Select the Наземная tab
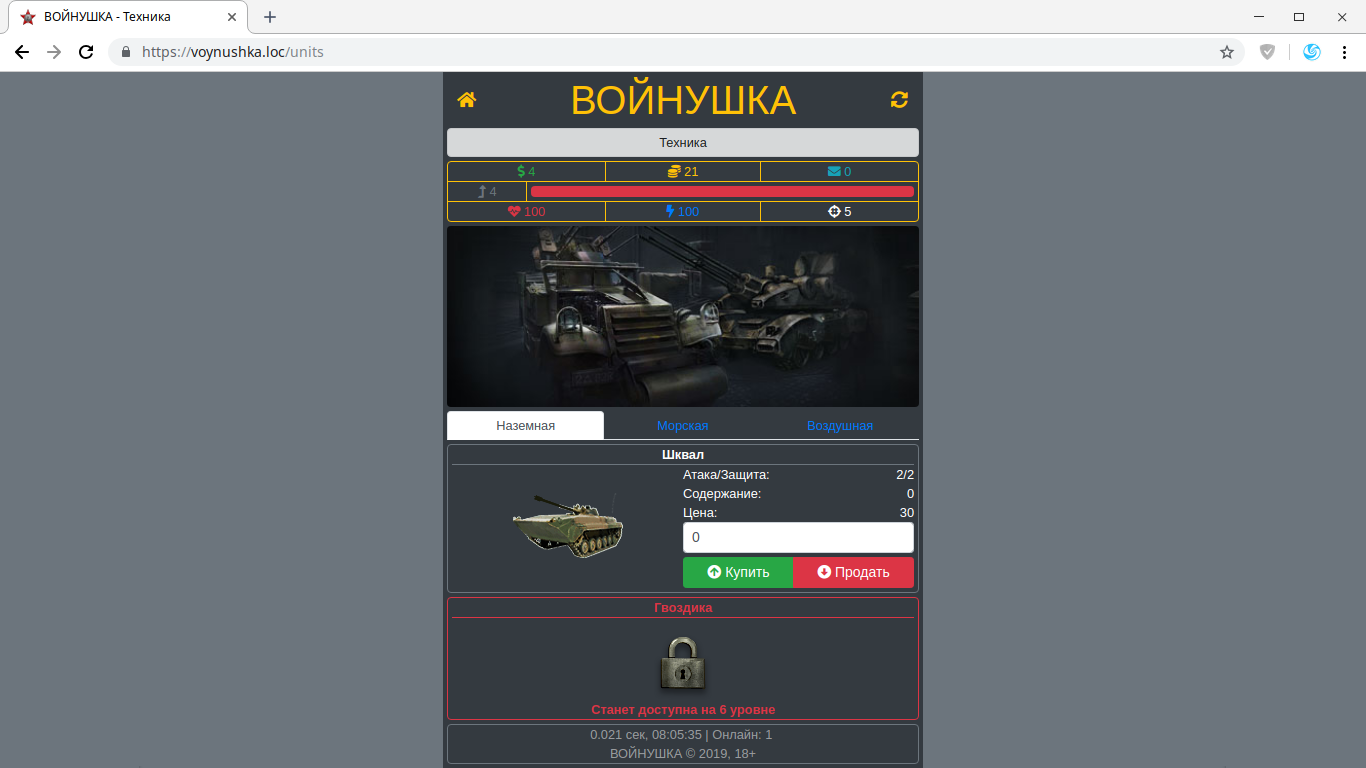 tap(525, 426)
